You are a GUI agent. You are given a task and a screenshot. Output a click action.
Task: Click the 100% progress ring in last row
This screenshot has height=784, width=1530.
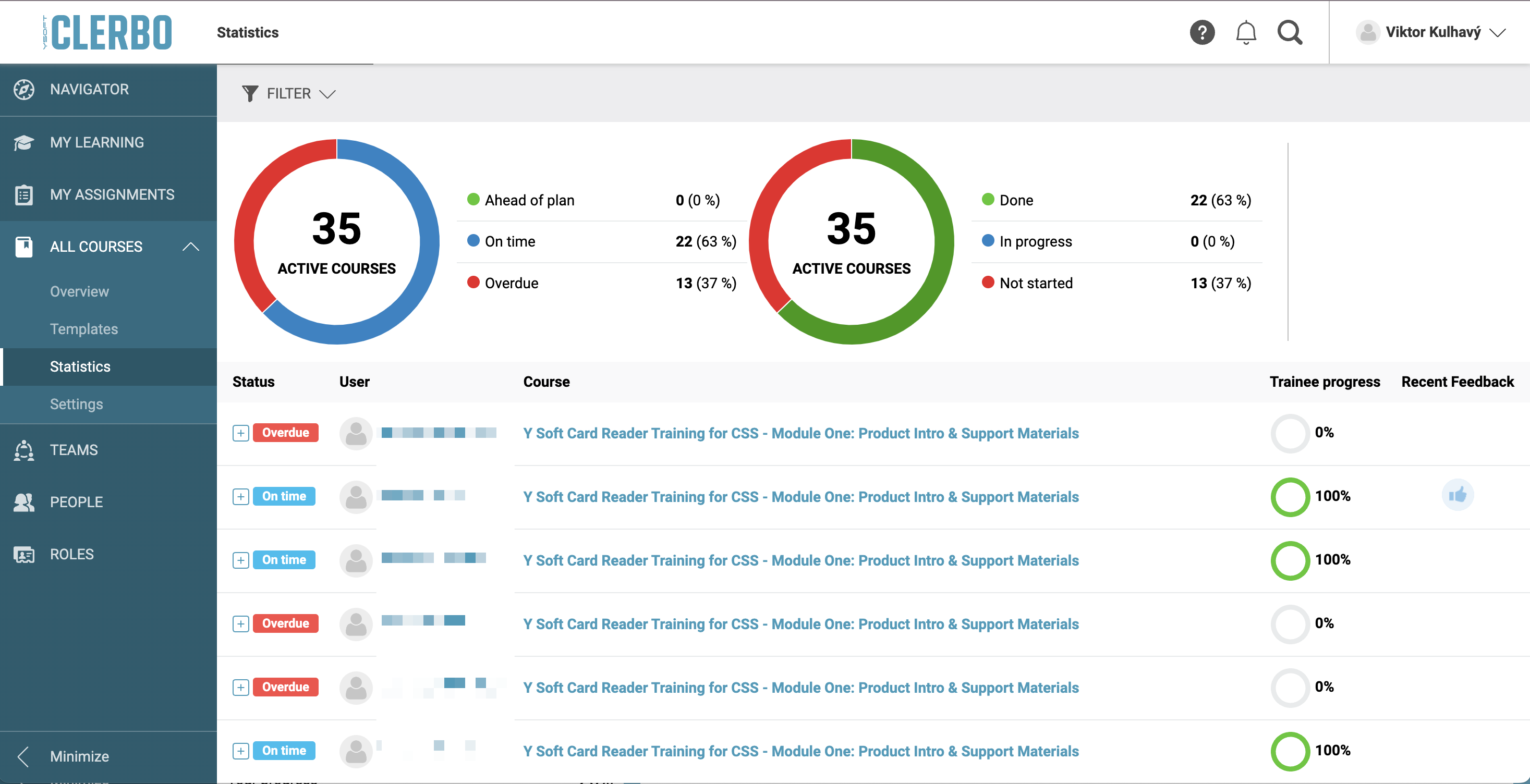pos(1290,751)
